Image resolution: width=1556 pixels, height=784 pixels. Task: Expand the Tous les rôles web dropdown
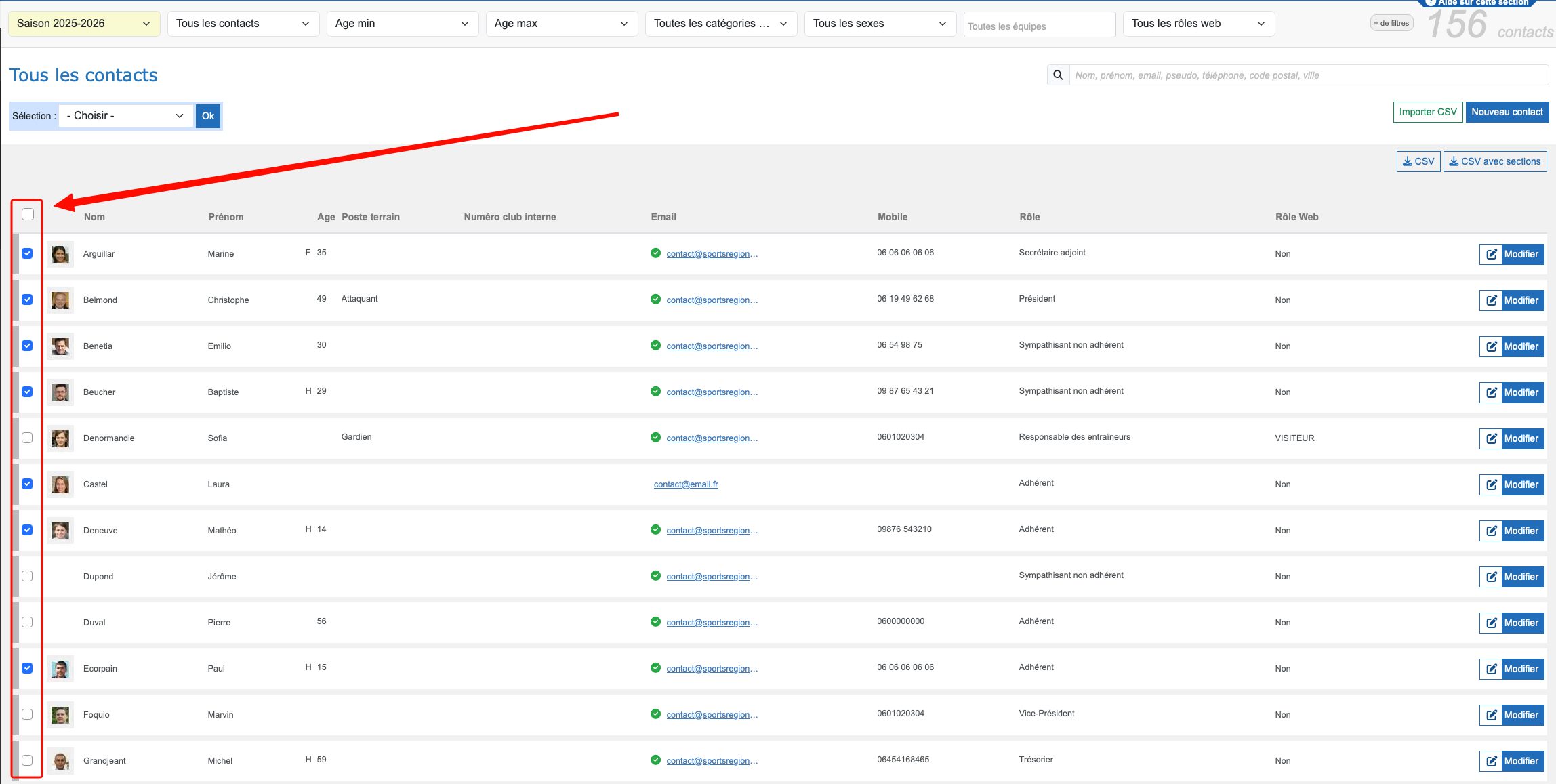pos(1197,24)
